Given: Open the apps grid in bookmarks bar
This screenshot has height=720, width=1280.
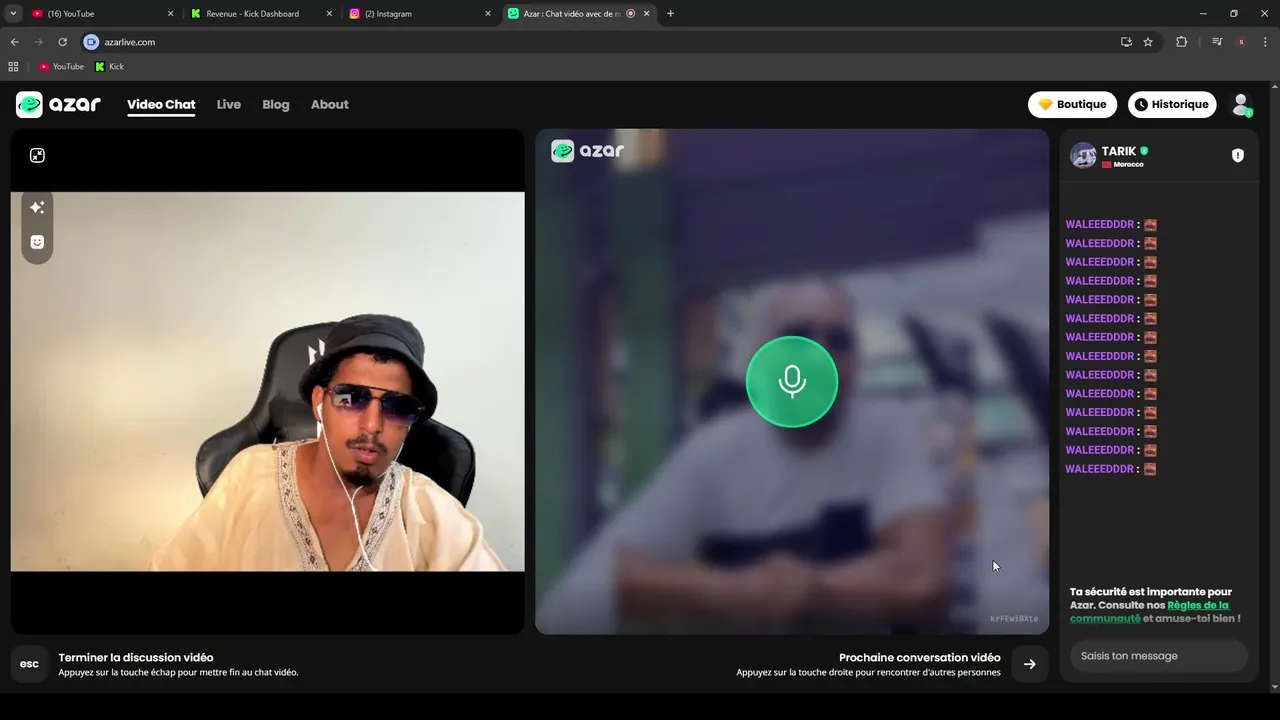Looking at the screenshot, I should 13,67.
